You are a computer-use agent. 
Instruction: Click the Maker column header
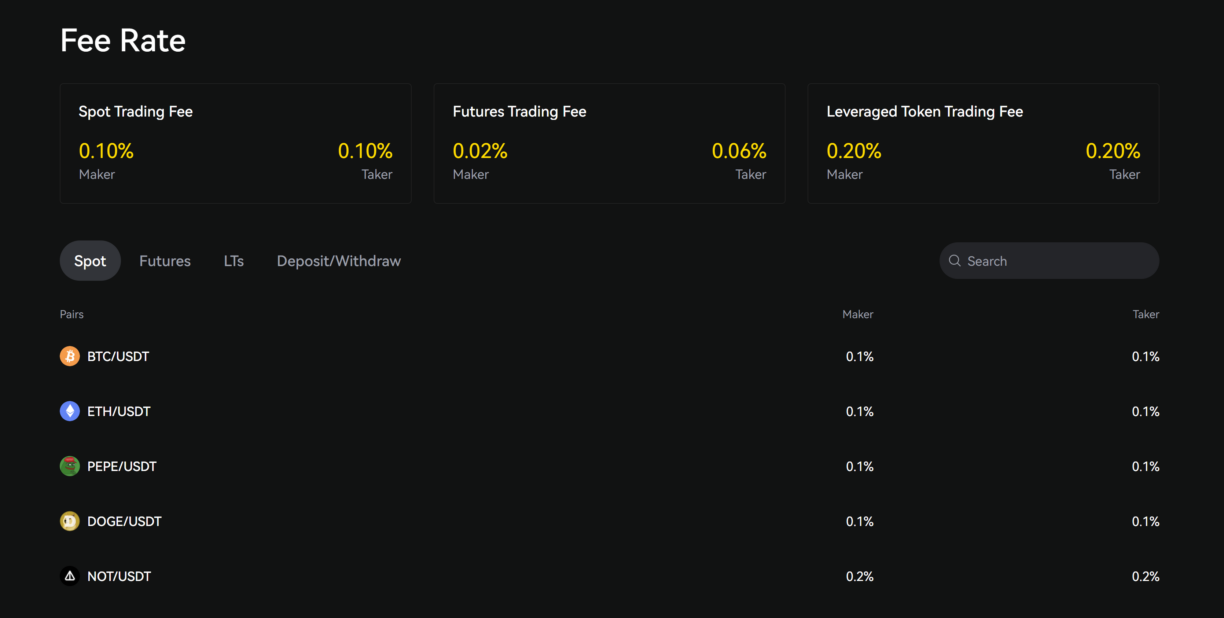pos(857,314)
